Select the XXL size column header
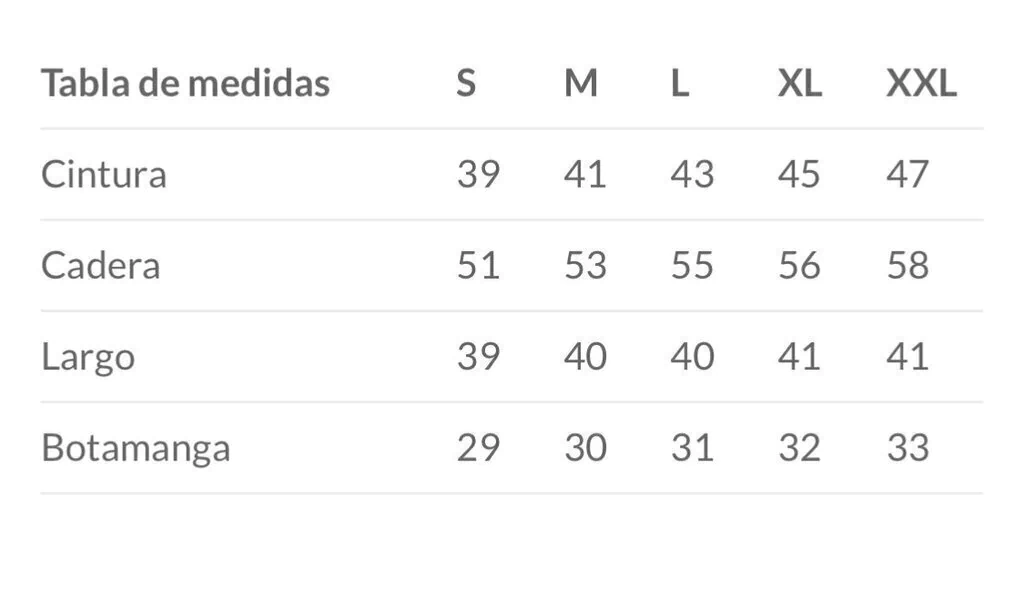1024x589 pixels. click(921, 84)
